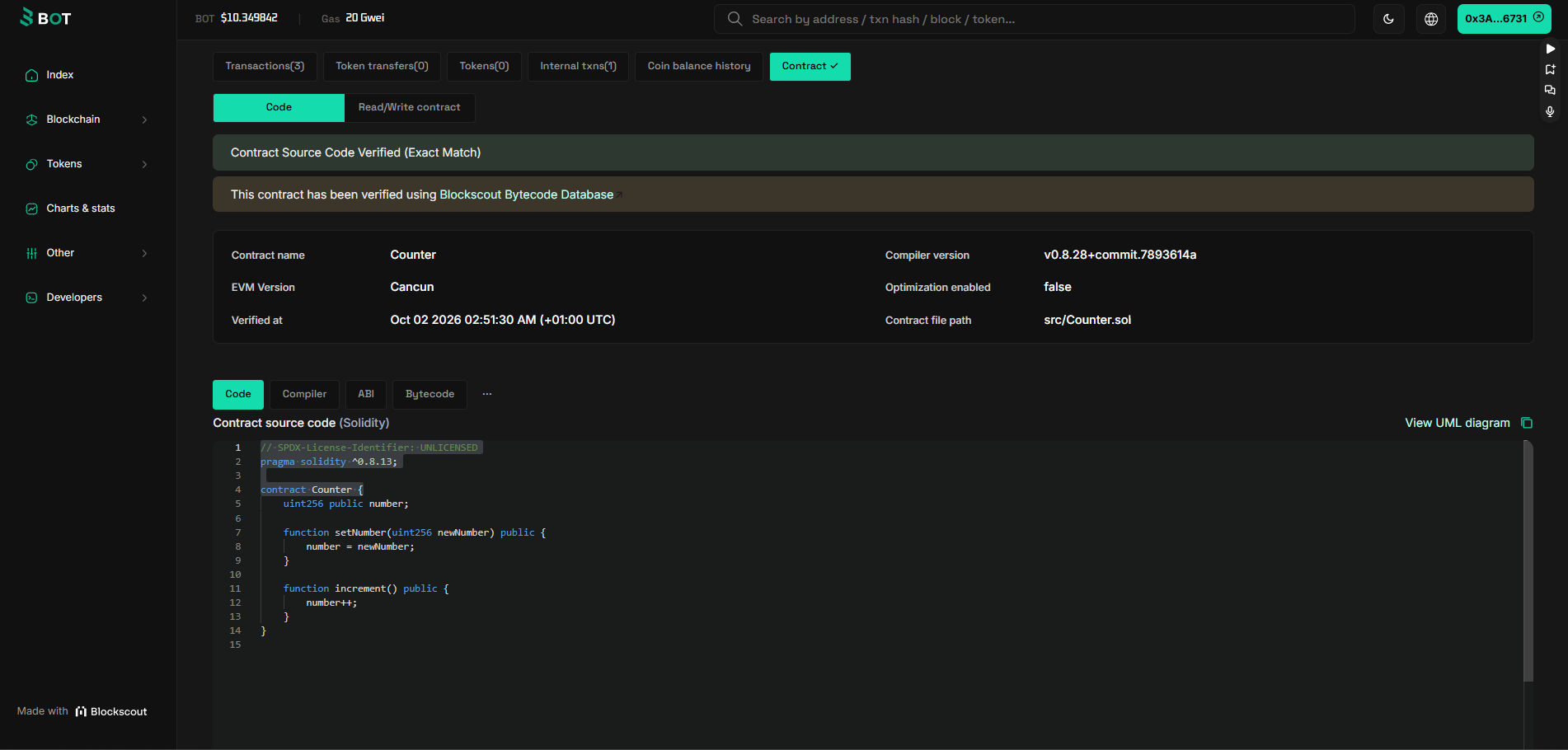Click the BOT price $10.349842
Screen dimensions: 1568x750
(x=249, y=18)
